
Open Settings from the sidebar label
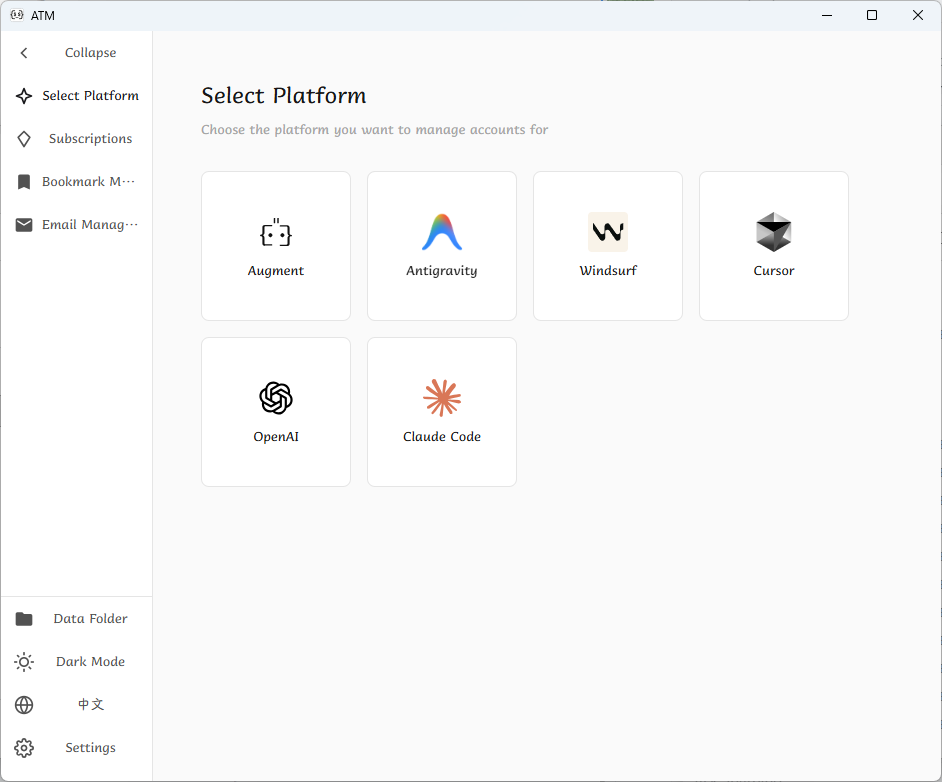pyautogui.click(x=90, y=748)
